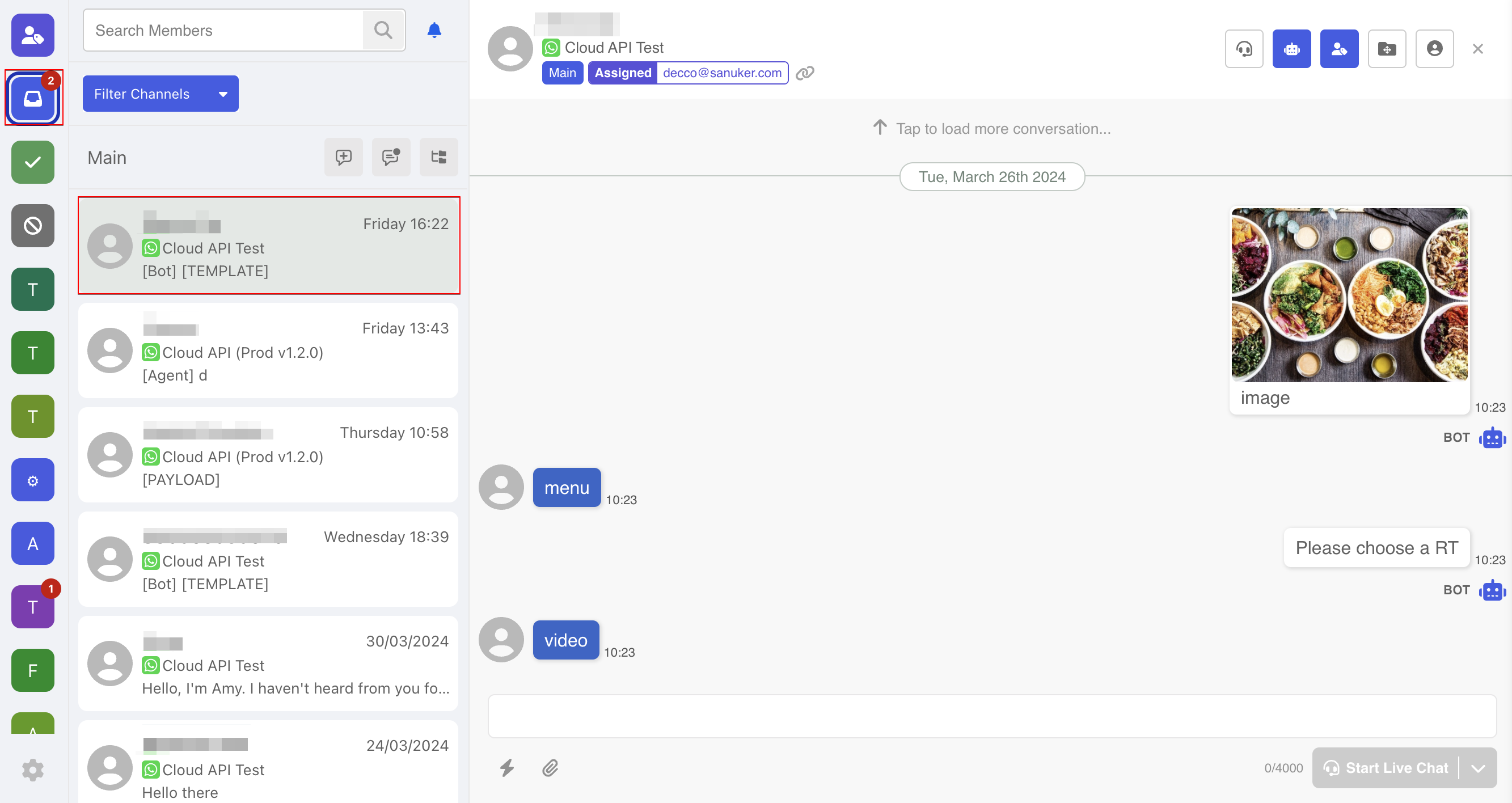
Task: Select the green checkmark sidebar item
Action: (x=33, y=162)
